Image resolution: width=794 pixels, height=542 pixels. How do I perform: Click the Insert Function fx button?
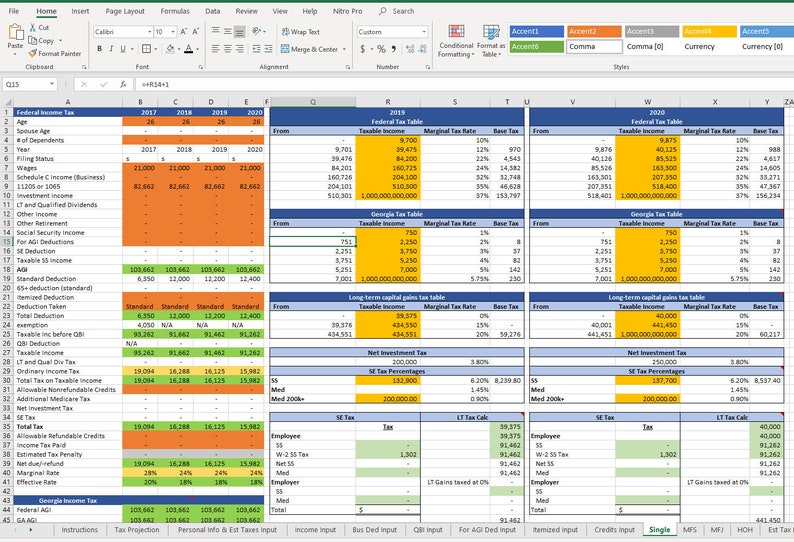point(123,85)
